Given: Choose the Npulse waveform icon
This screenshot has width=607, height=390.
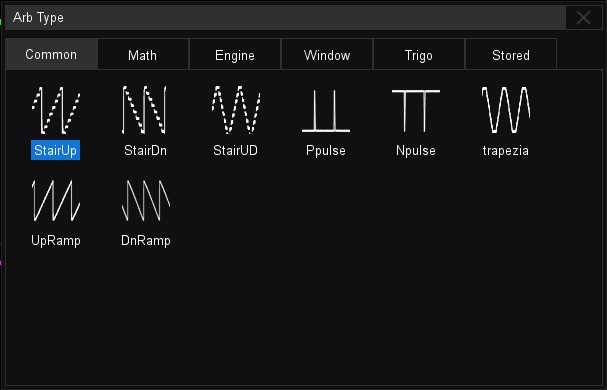Looking at the screenshot, I should [416, 111].
